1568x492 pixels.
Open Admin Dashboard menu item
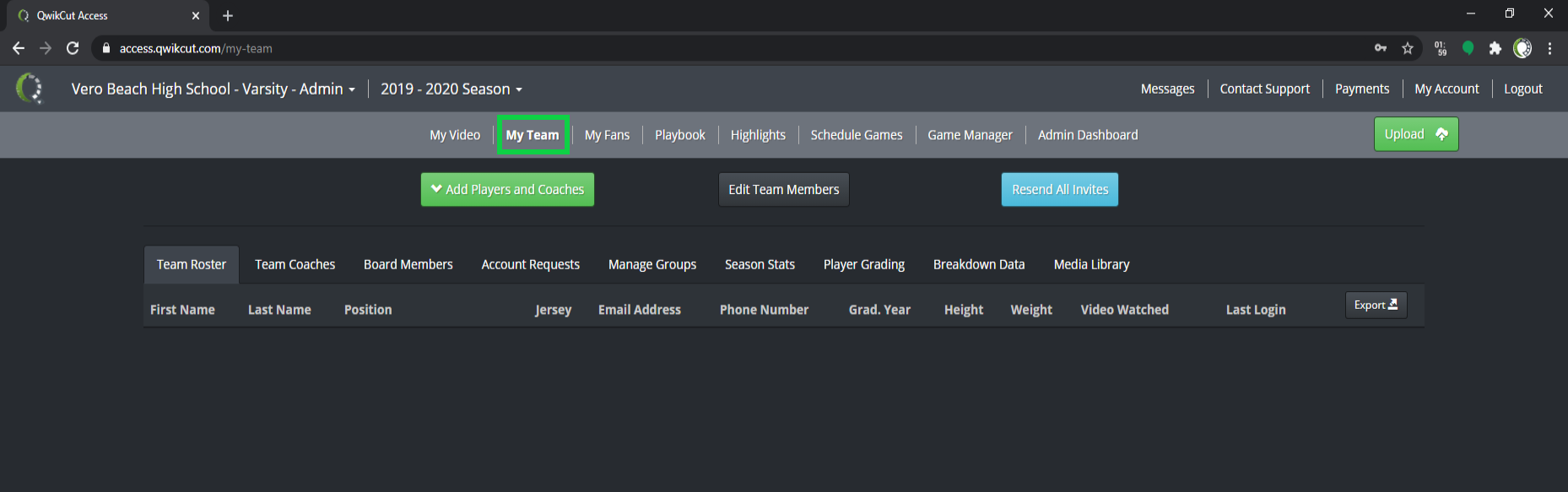[1088, 135]
